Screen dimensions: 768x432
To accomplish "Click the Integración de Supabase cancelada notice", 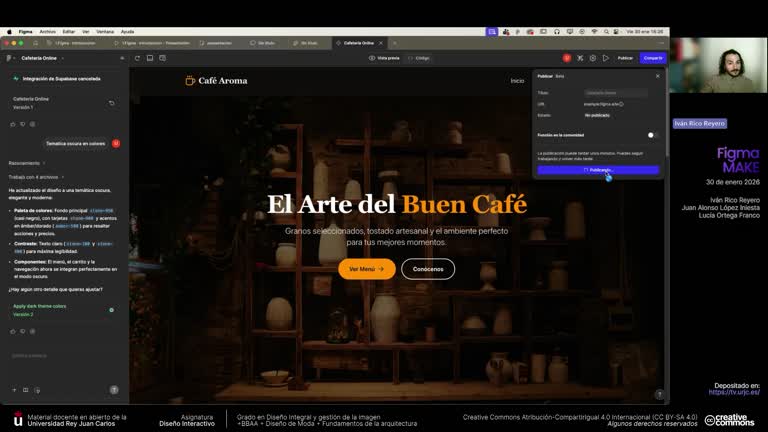I will point(61,78).
